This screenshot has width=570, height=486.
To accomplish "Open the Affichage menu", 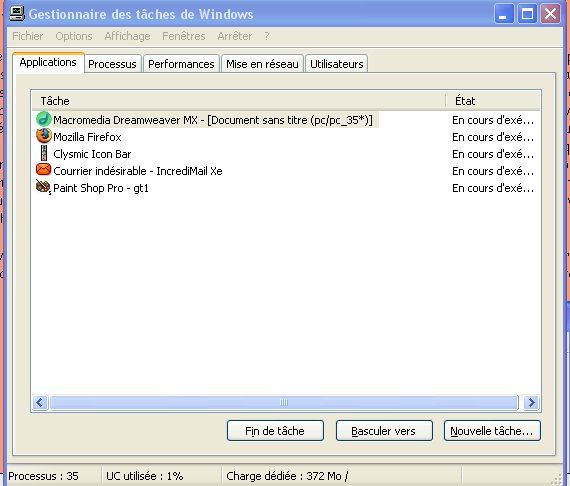I will click(x=127, y=36).
